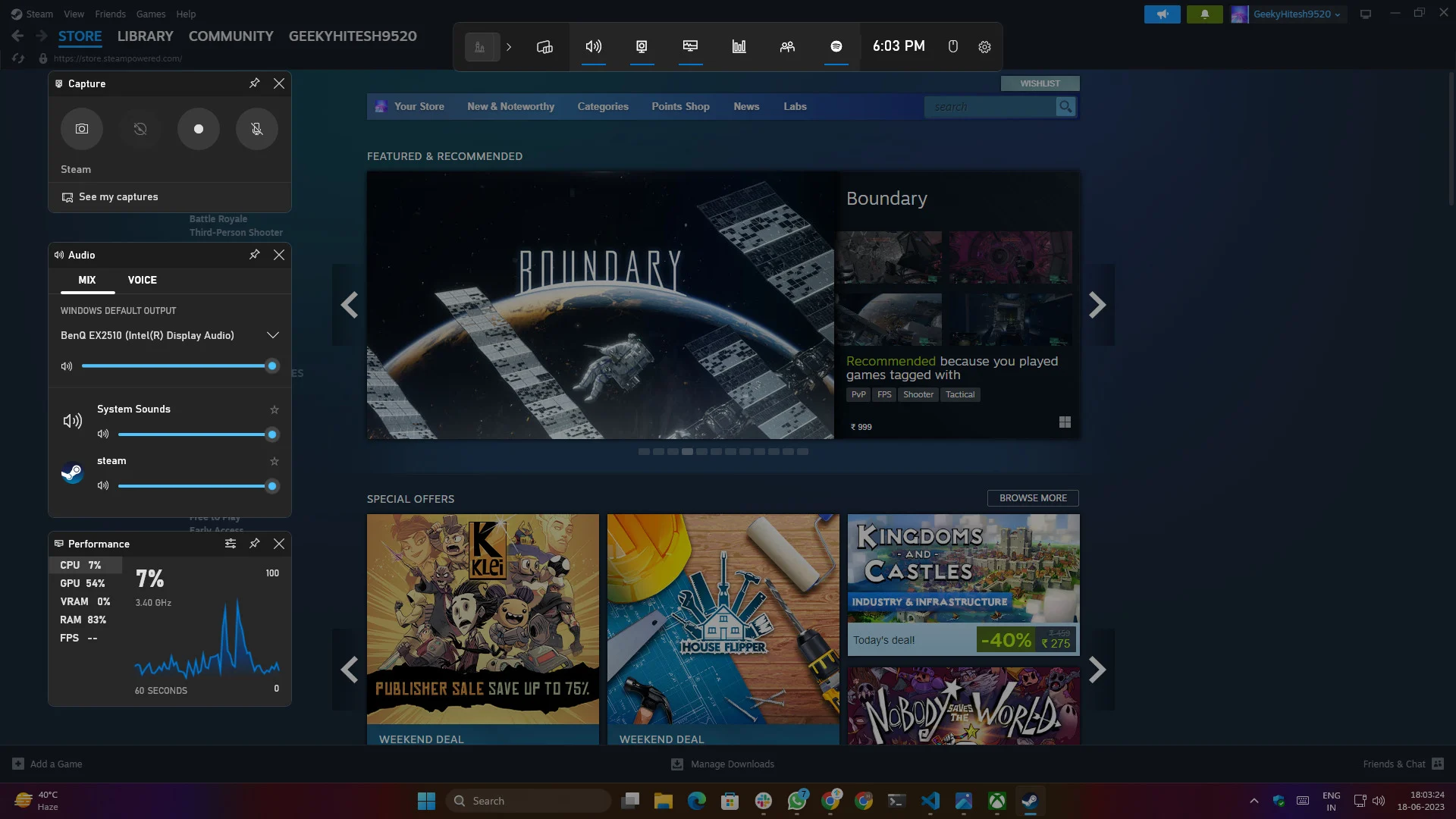
Task: Show hidden system tray icons chevron
Action: (1254, 801)
